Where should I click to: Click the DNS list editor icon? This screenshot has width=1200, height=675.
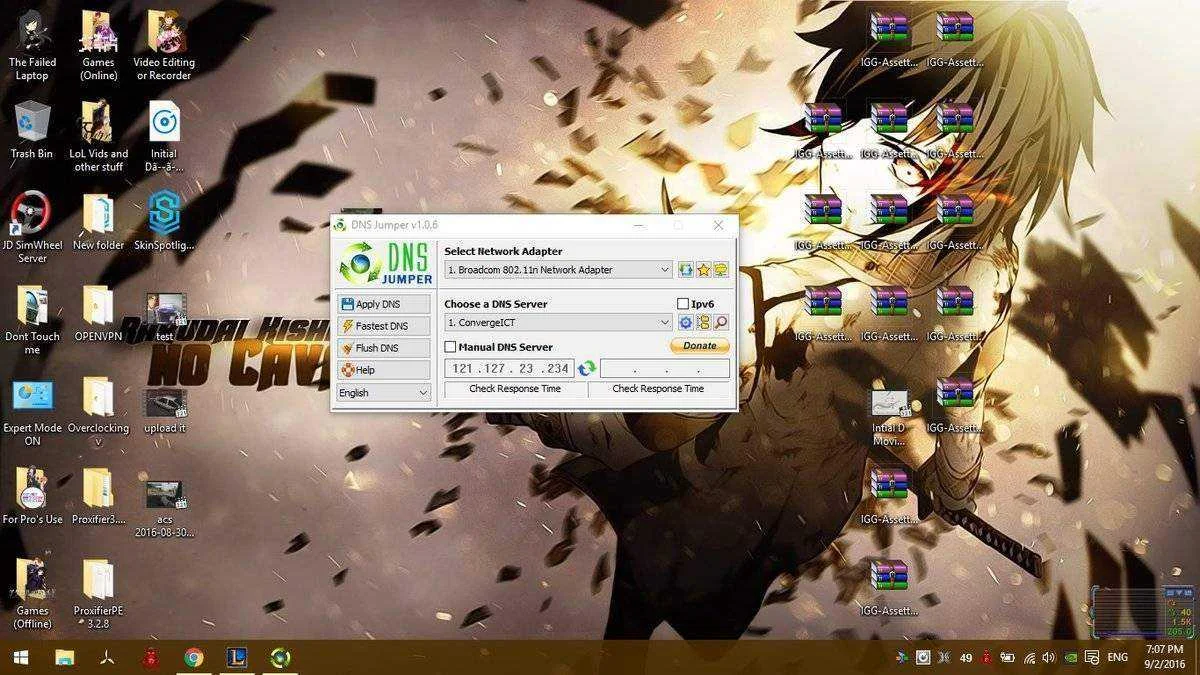click(703, 323)
